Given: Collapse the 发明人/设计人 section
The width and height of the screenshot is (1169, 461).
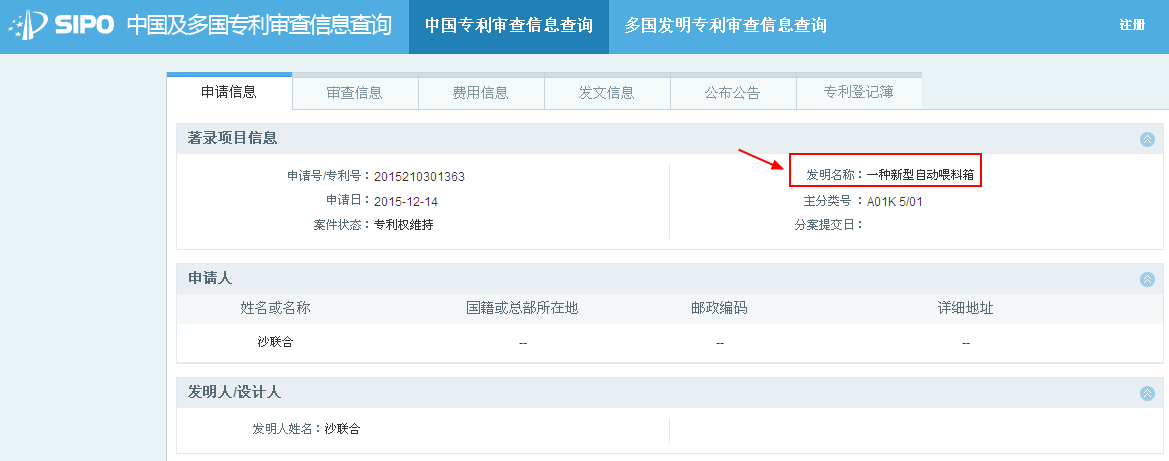Looking at the screenshot, I should point(1147,393).
